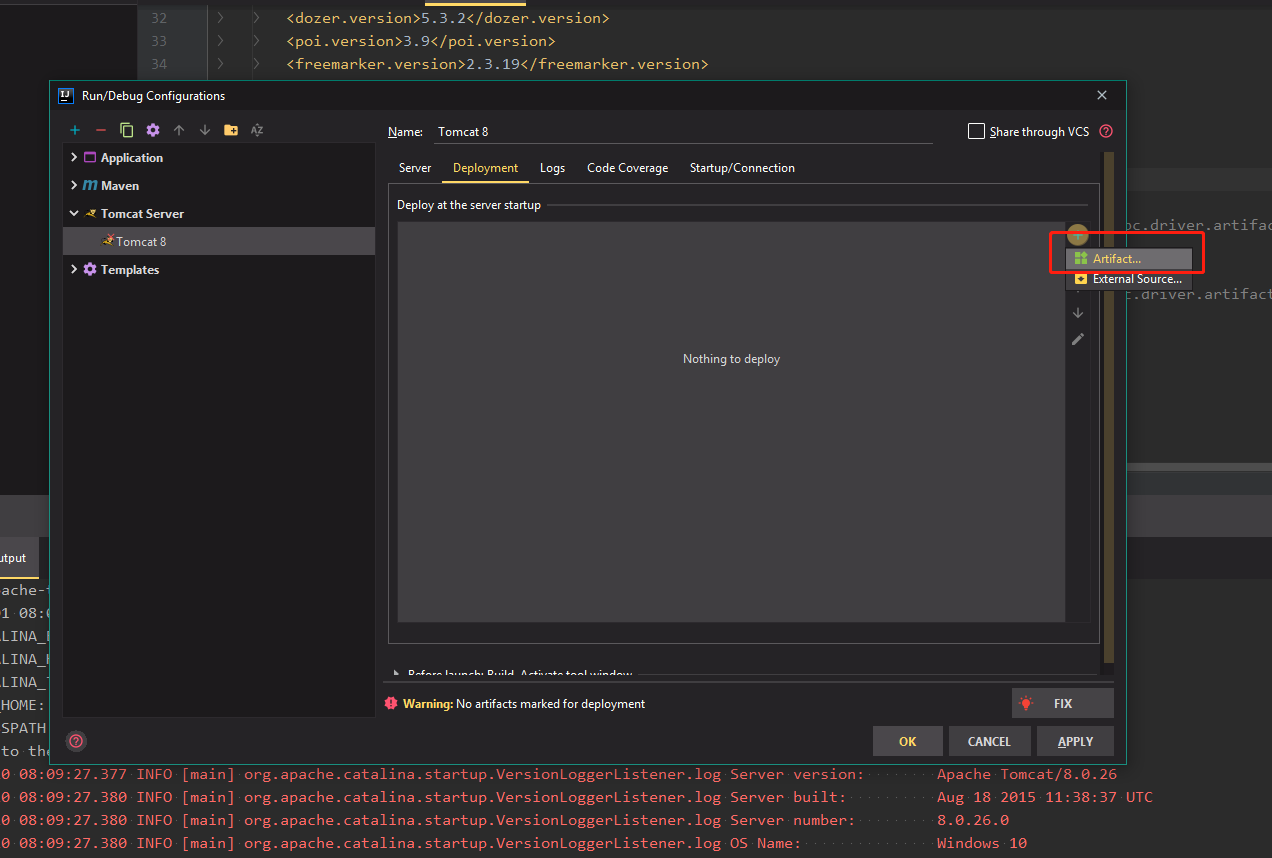Click the add deployment plus button
1272x858 pixels.
coord(1077,236)
